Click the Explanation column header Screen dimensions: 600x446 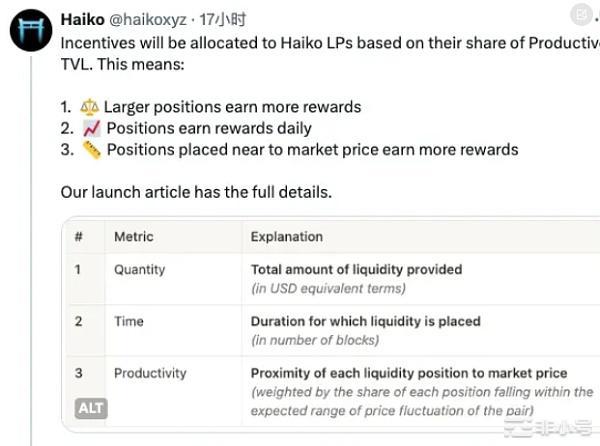tap(287, 237)
